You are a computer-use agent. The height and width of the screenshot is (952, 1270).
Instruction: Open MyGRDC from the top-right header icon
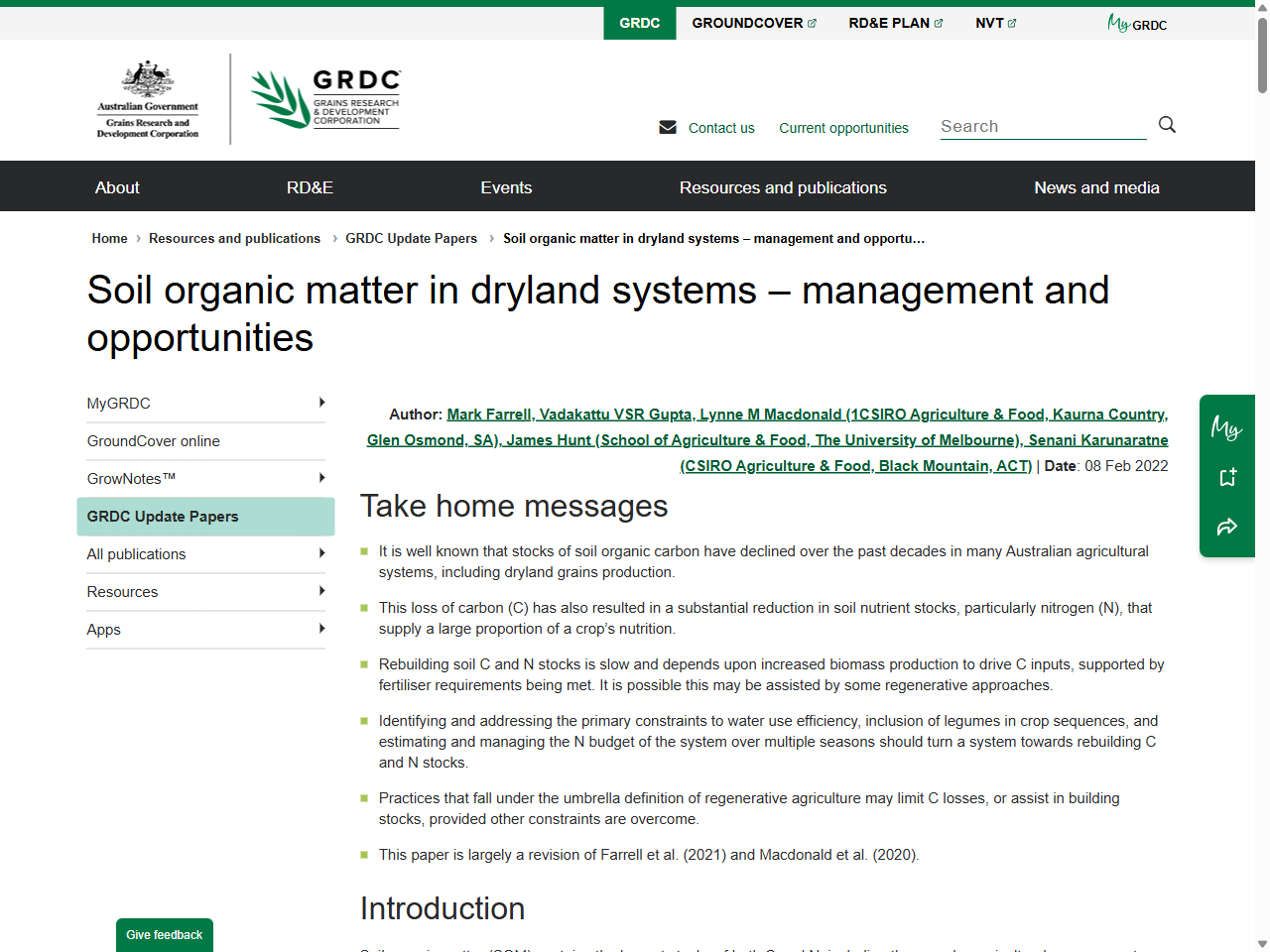[x=1136, y=24]
